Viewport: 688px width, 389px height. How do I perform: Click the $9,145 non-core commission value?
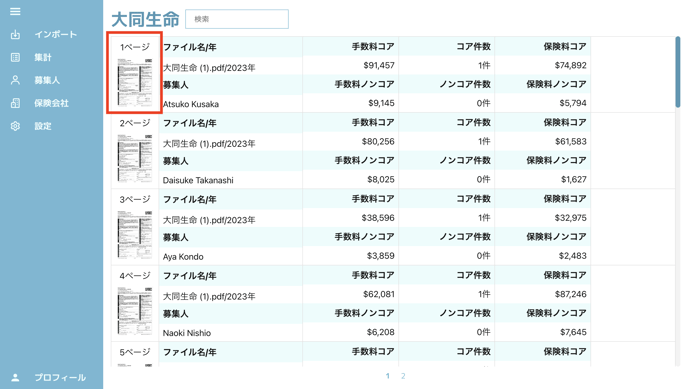[381, 103]
